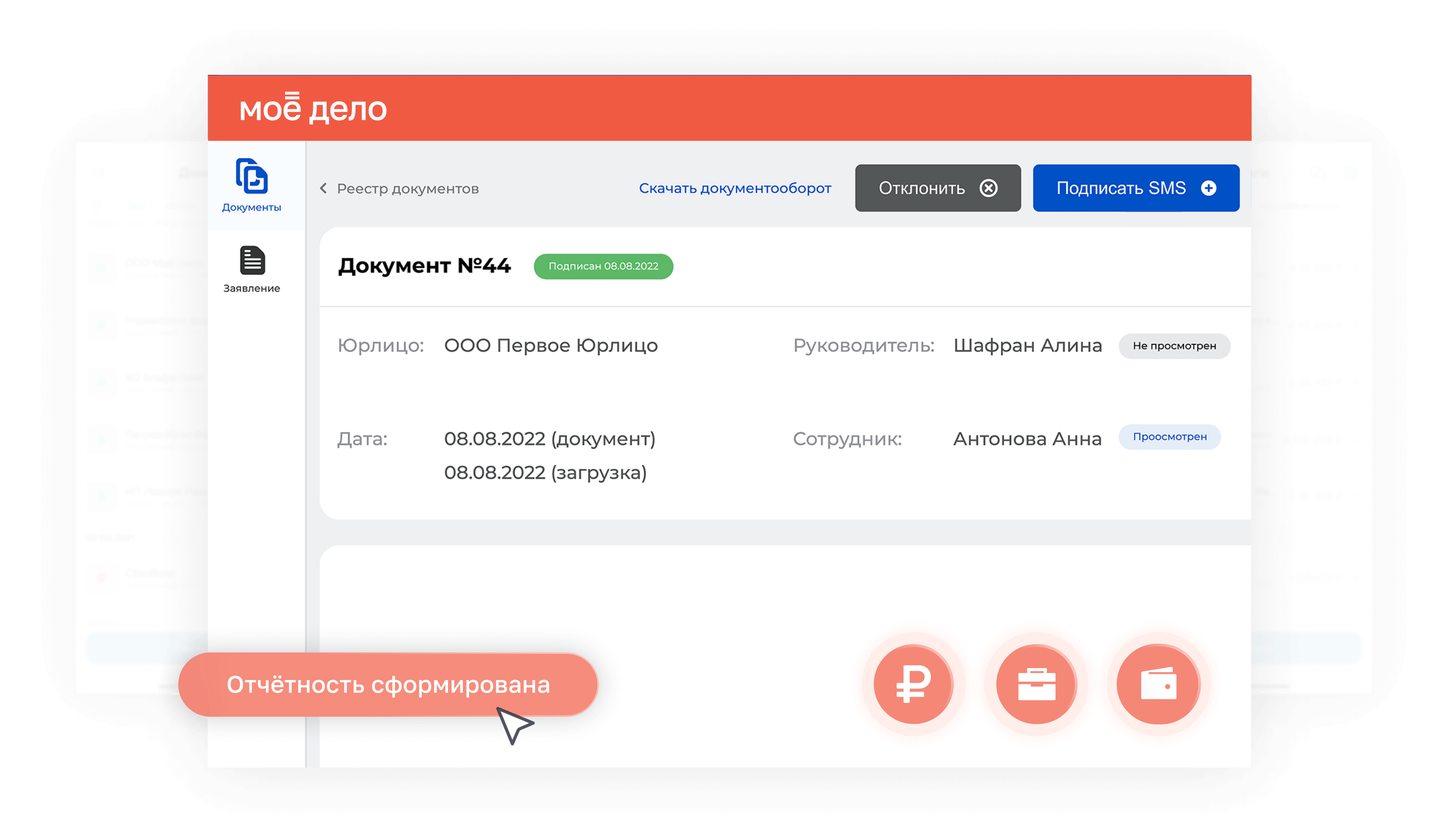
Task: Click the Антонова Анна employee name
Action: [x=1027, y=439]
